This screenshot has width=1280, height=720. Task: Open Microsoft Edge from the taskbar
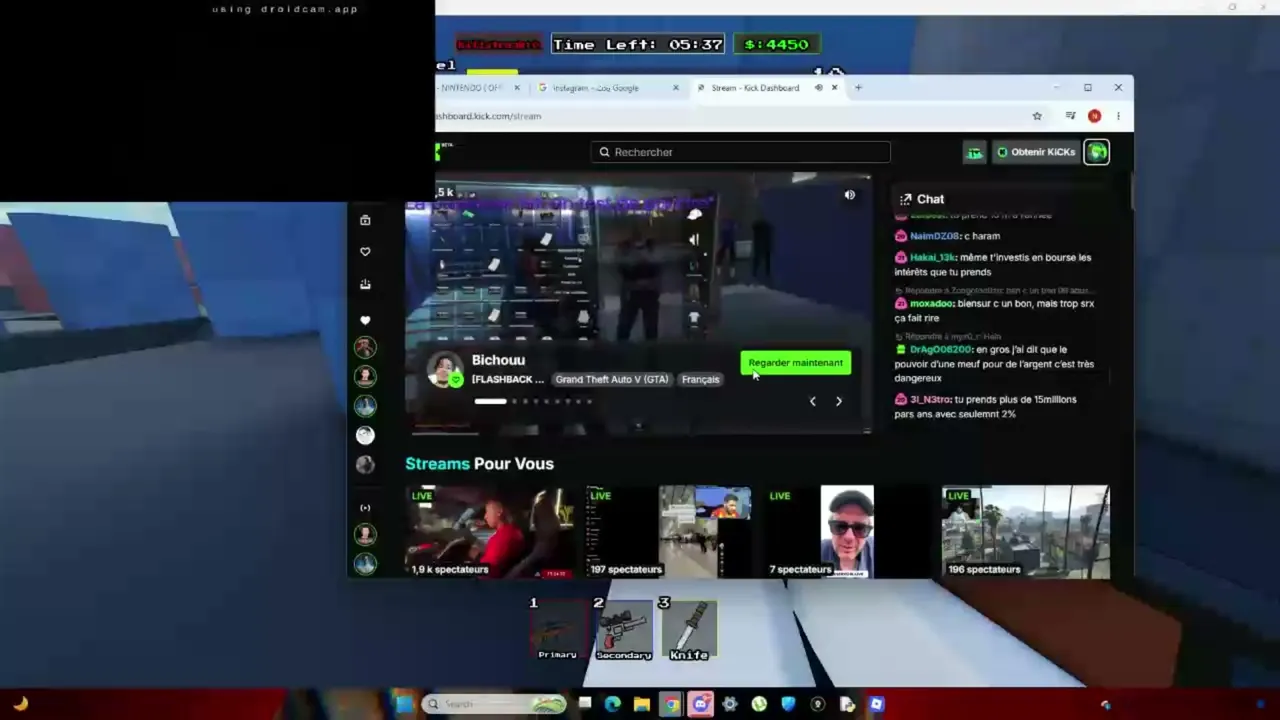click(x=613, y=704)
